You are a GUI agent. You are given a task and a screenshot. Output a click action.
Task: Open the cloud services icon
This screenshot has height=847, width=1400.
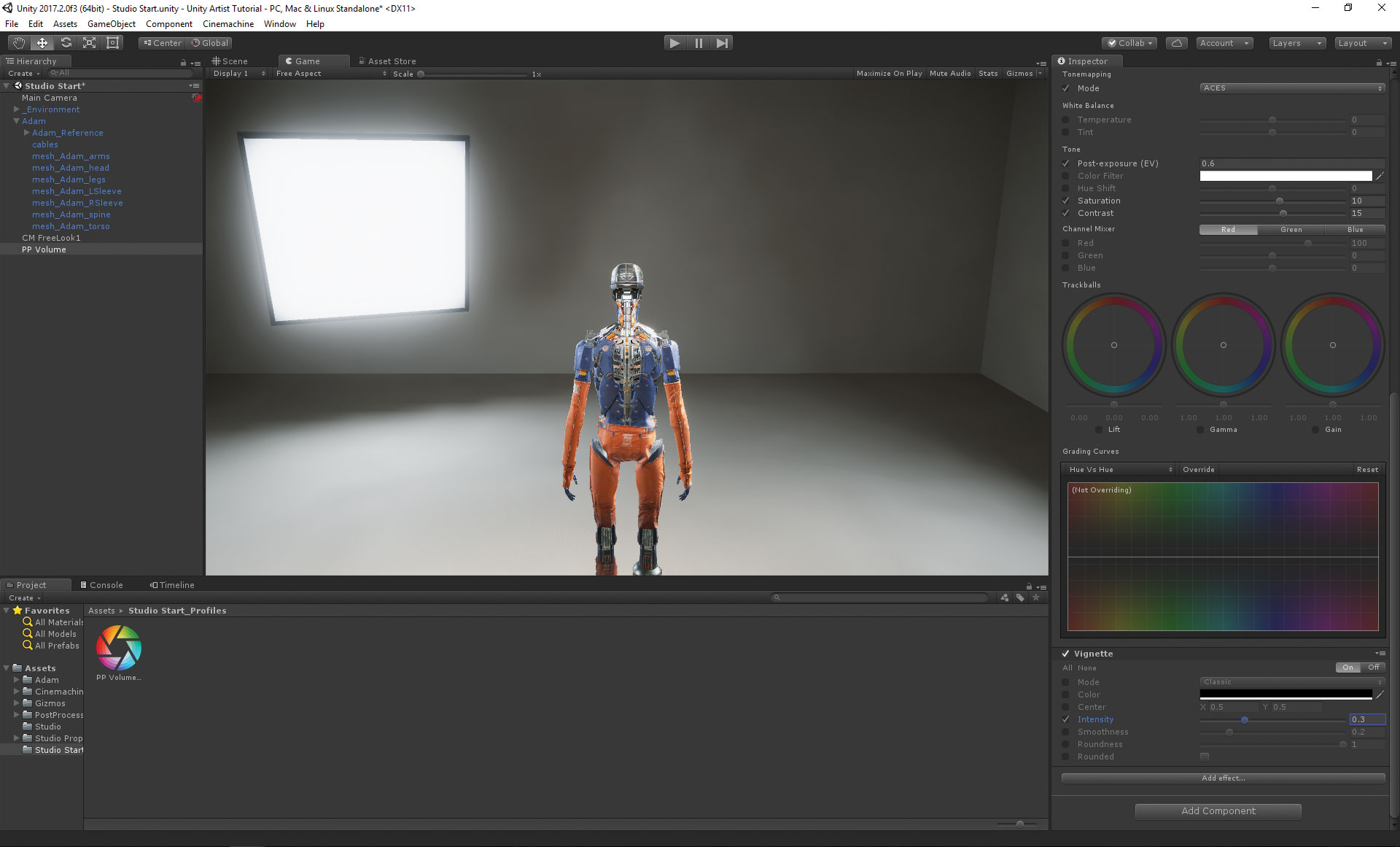tap(1176, 43)
